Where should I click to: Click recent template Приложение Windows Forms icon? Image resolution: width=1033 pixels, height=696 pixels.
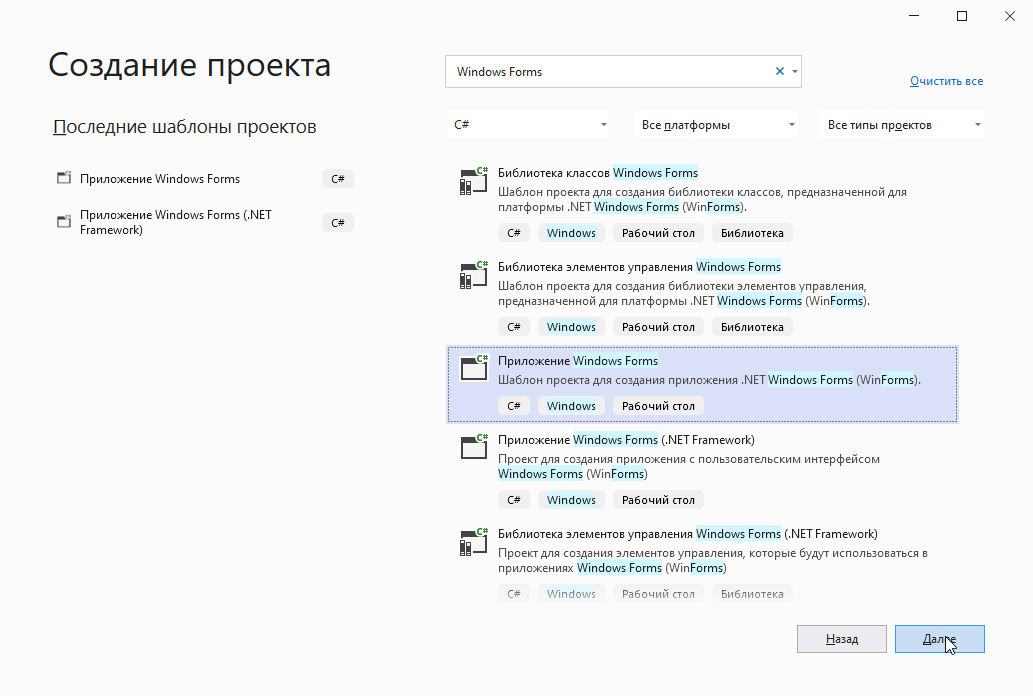click(64, 179)
